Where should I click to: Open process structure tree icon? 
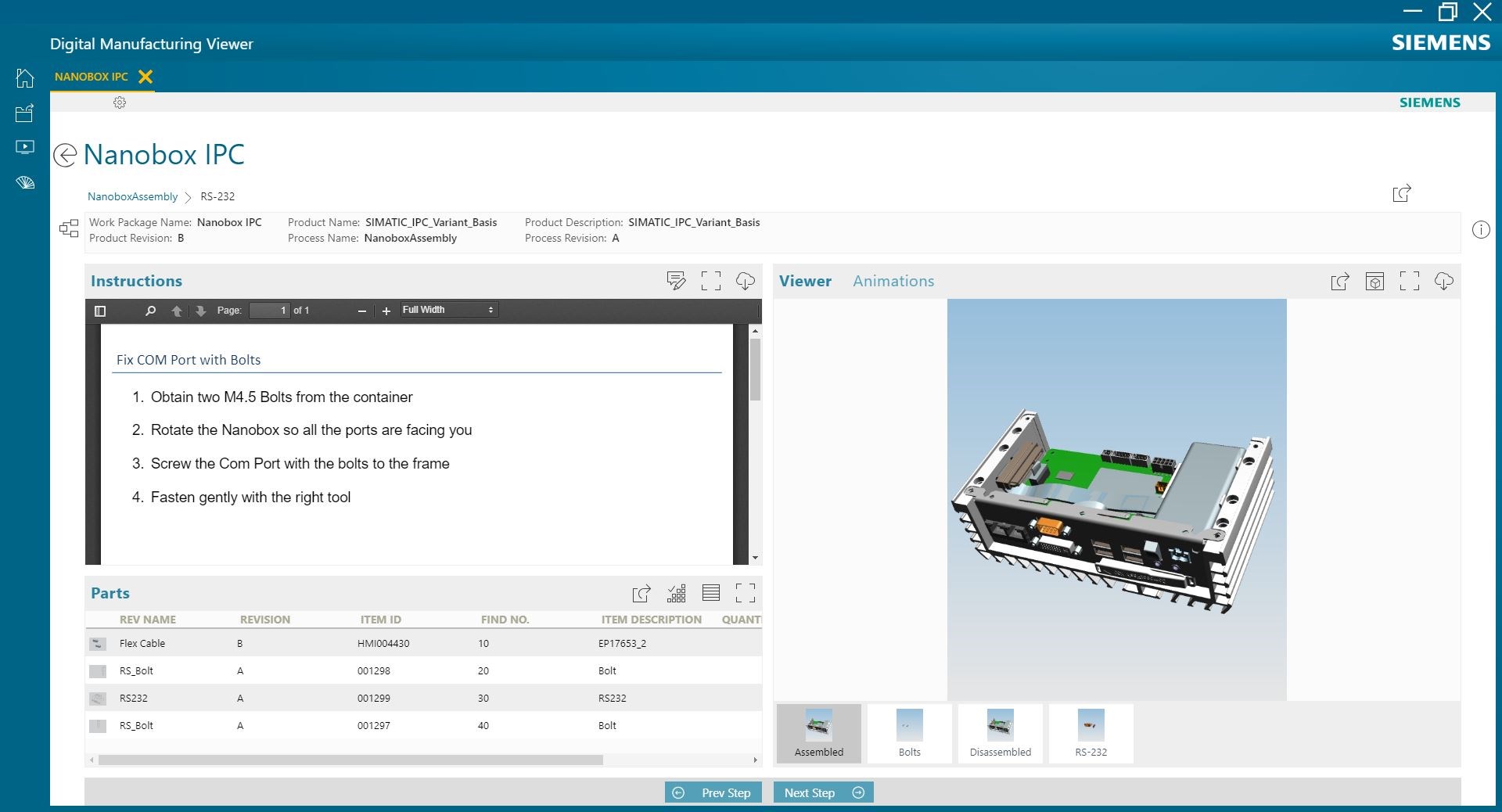(69, 228)
